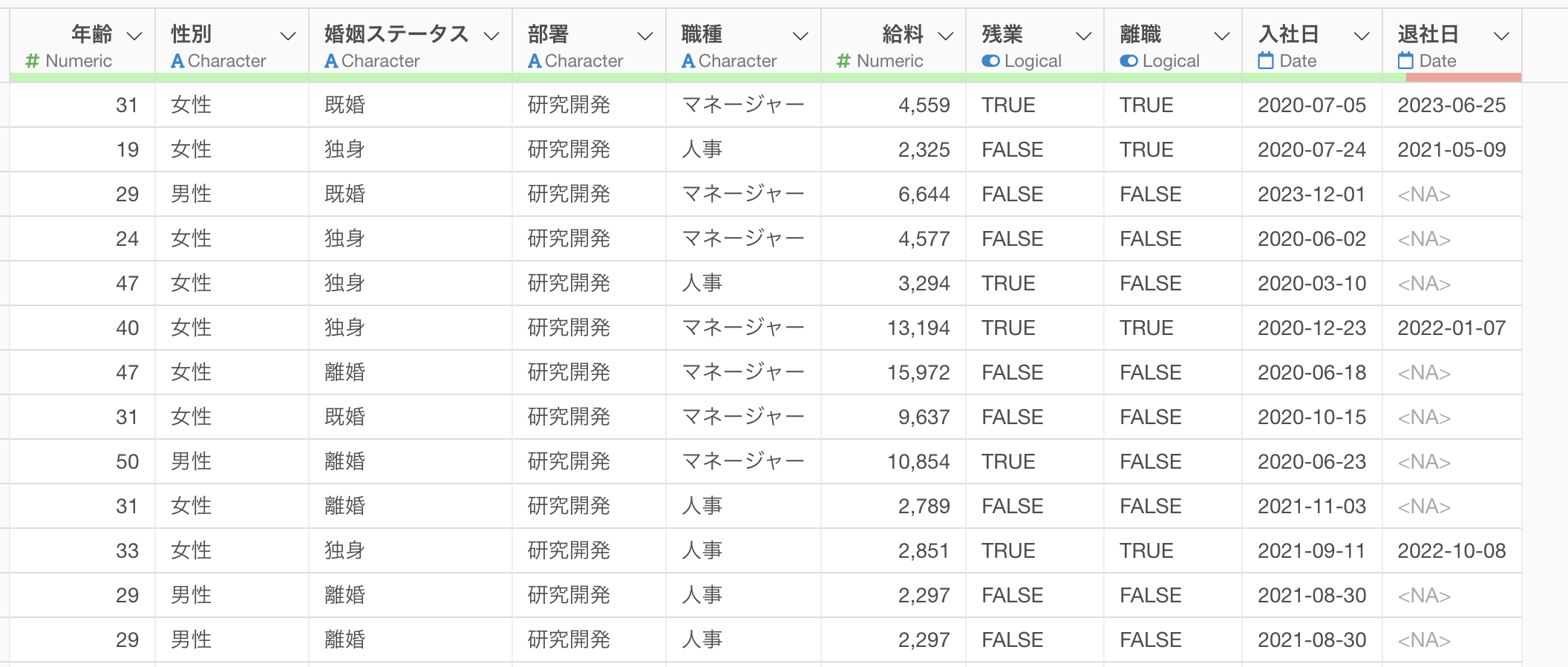Click the Character type icon under 婚姻ステータス
This screenshot has width=1568, height=667.
[x=331, y=61]
